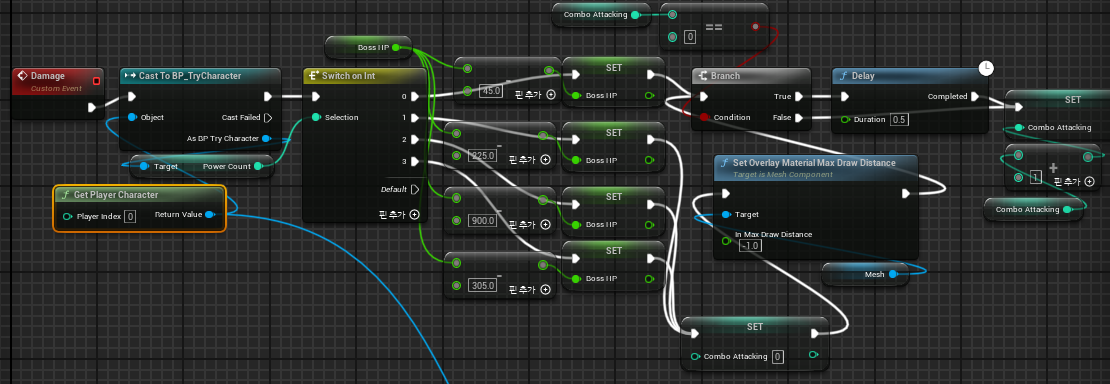
Task: Select the Damage custom event node icon
Action: [22, 76]
